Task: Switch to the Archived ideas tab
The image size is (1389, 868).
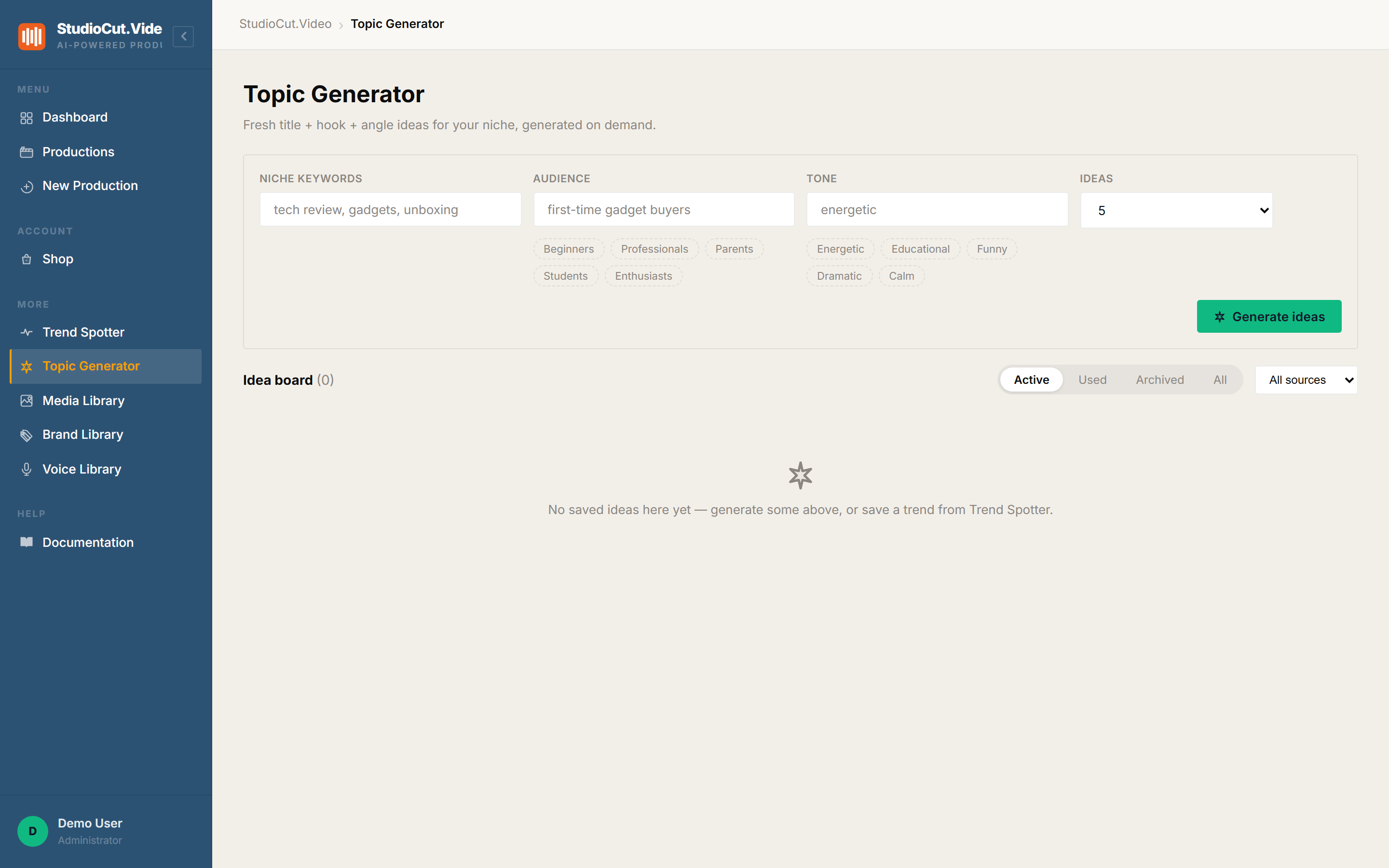Action: pos(1159,380)
